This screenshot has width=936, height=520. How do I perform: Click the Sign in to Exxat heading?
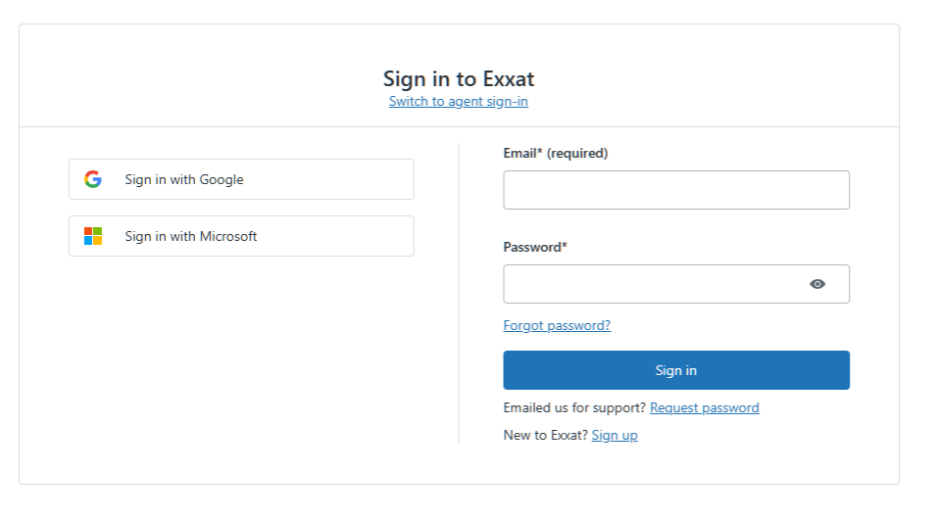point(458,79)
